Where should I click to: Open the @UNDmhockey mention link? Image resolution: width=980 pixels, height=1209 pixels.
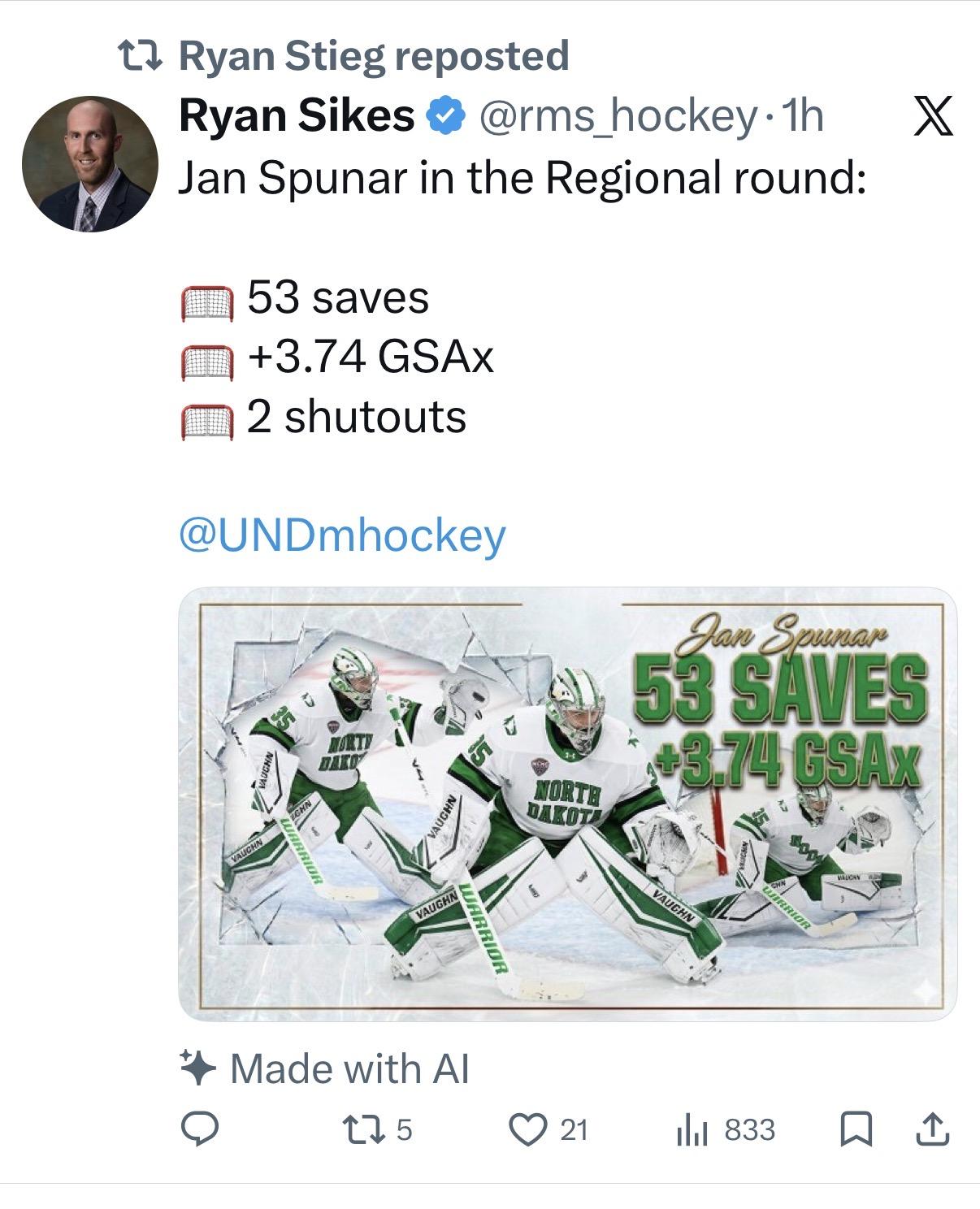(x=342, y=535)
